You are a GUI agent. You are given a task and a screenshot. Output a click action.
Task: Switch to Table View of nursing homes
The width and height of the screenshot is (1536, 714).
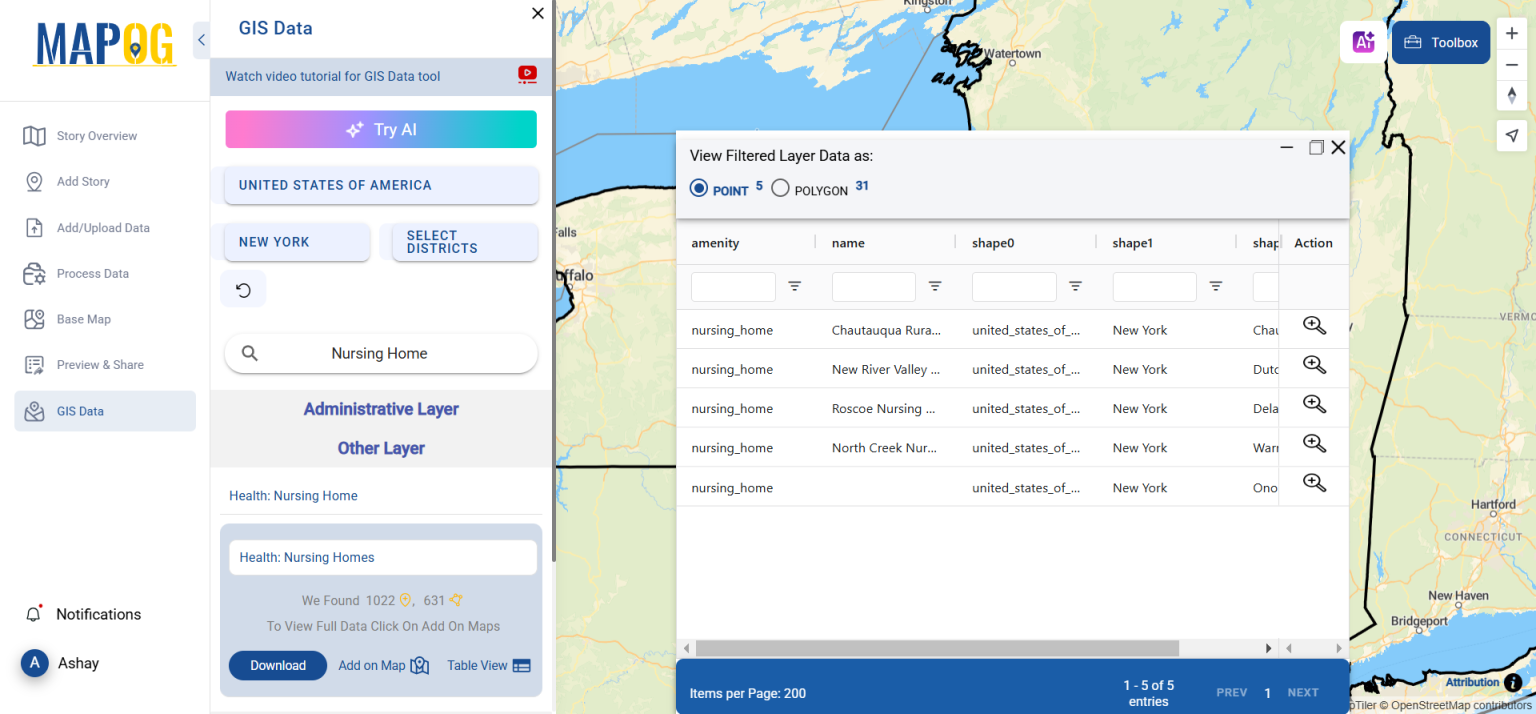tap(488, 665)
